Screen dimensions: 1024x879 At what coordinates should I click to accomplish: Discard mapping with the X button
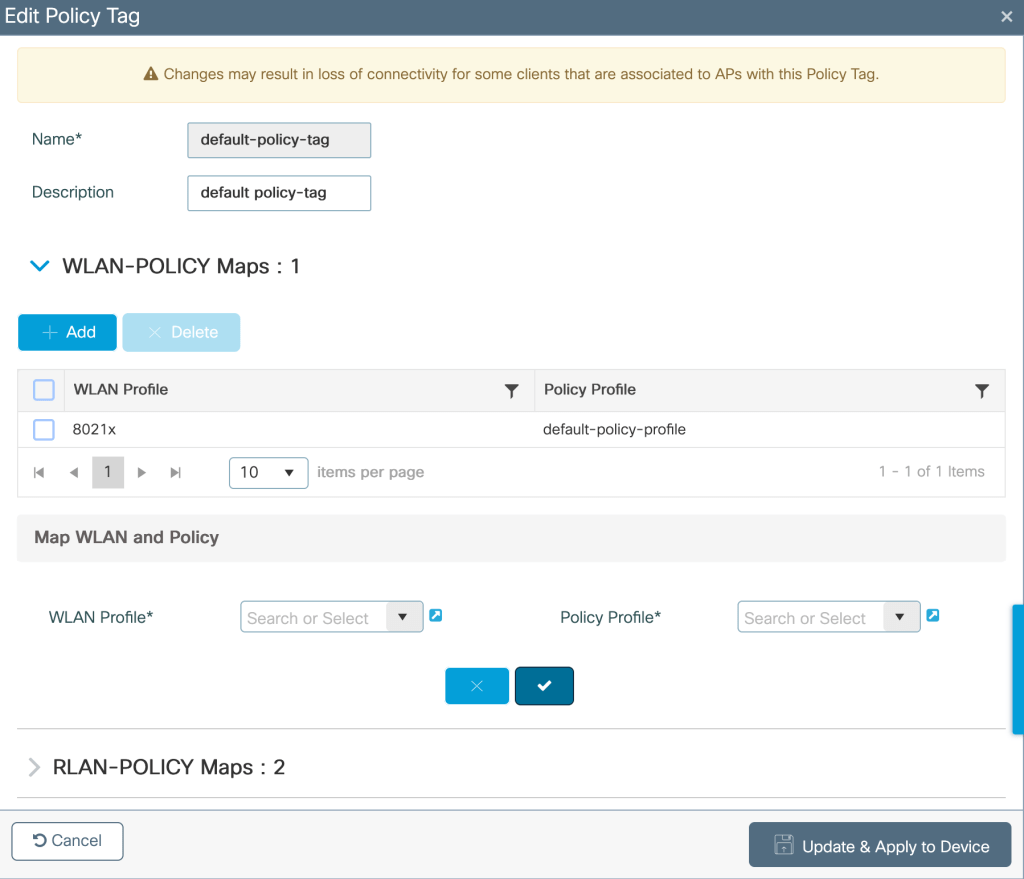[477, 686]
